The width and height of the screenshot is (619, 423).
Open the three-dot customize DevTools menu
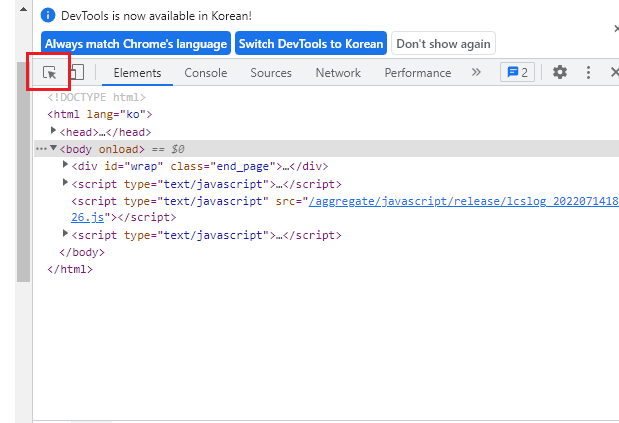(x=588, y=72)
